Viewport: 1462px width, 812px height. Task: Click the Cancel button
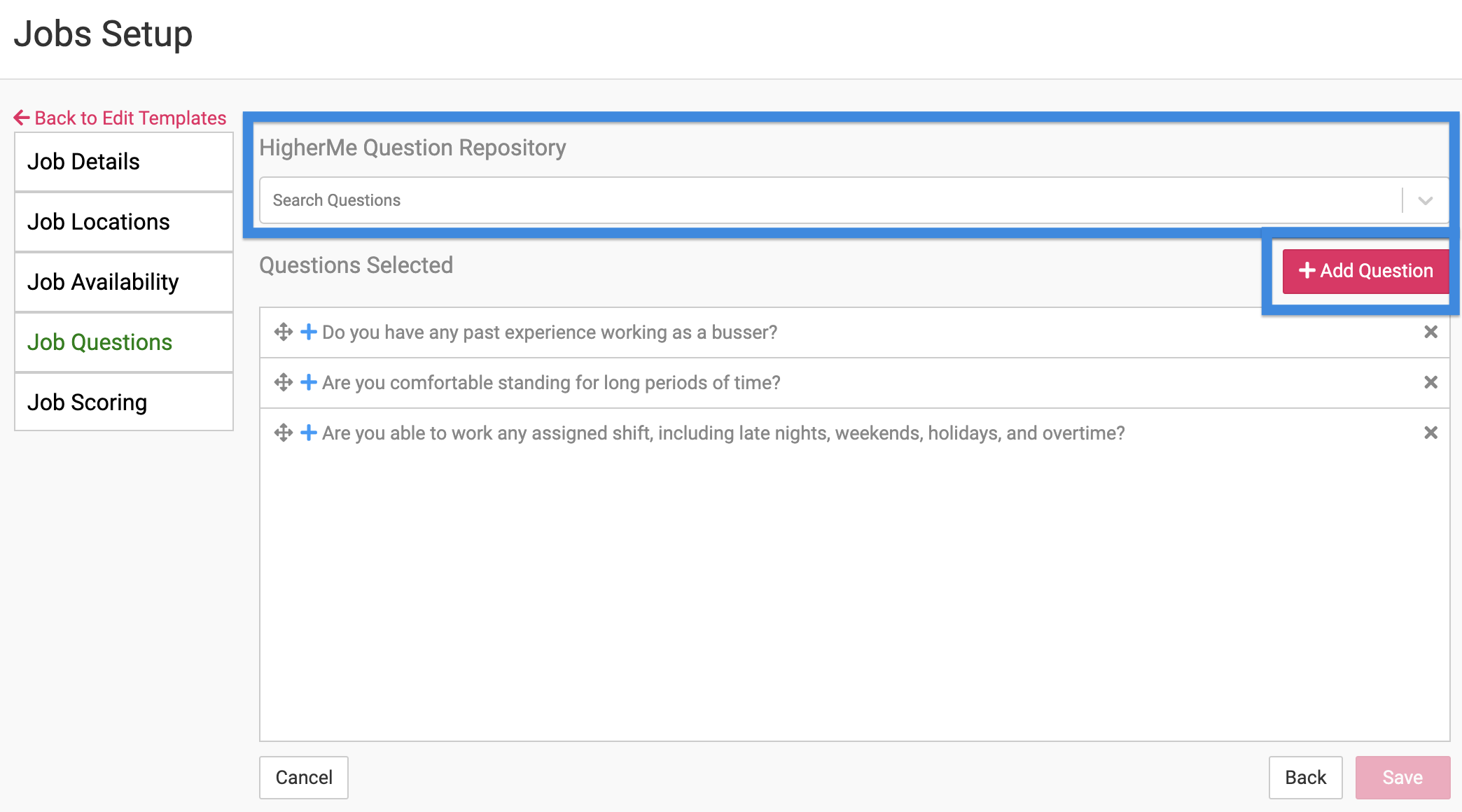pos(304,778)
